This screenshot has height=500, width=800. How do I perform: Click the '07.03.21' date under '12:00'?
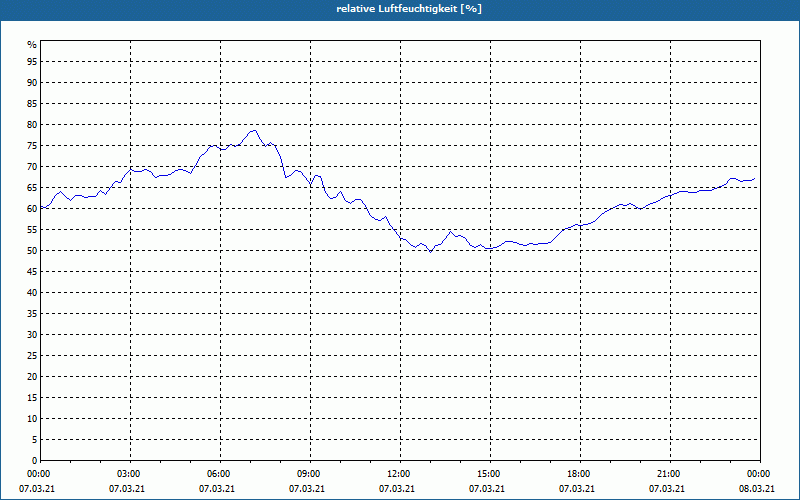(396, 489)
